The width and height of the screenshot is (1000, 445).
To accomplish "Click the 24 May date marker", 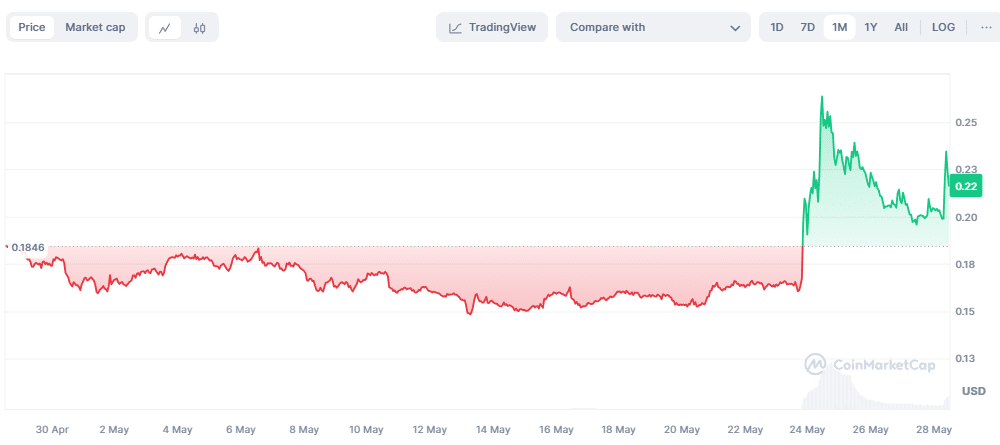I will (x=808, y=429).
